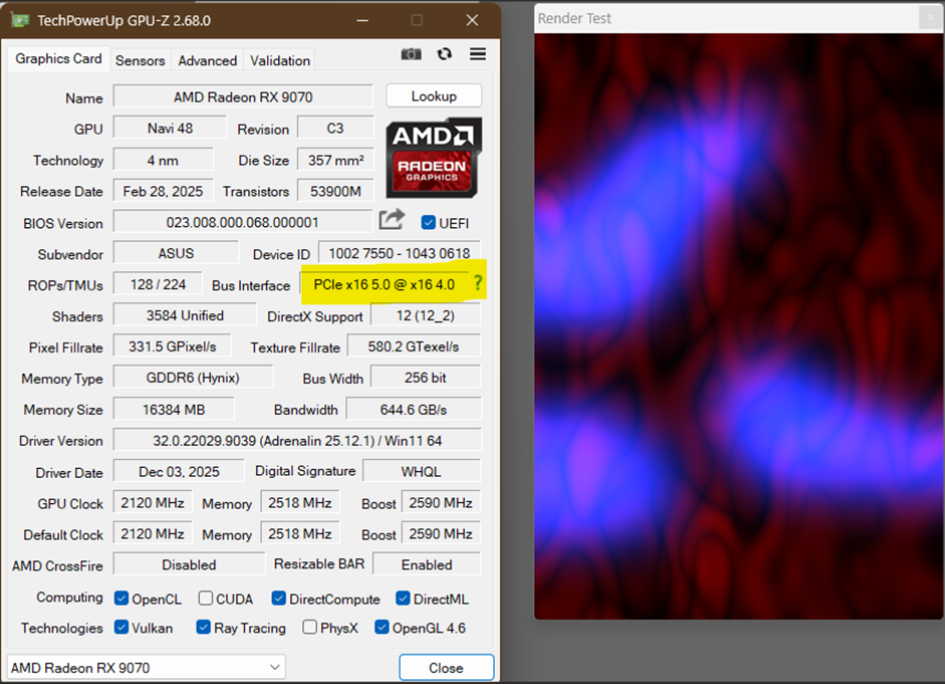Click the Memory Type value GDDR6 (Hynix)
The image size is (945, 684).
coord(193,378)
